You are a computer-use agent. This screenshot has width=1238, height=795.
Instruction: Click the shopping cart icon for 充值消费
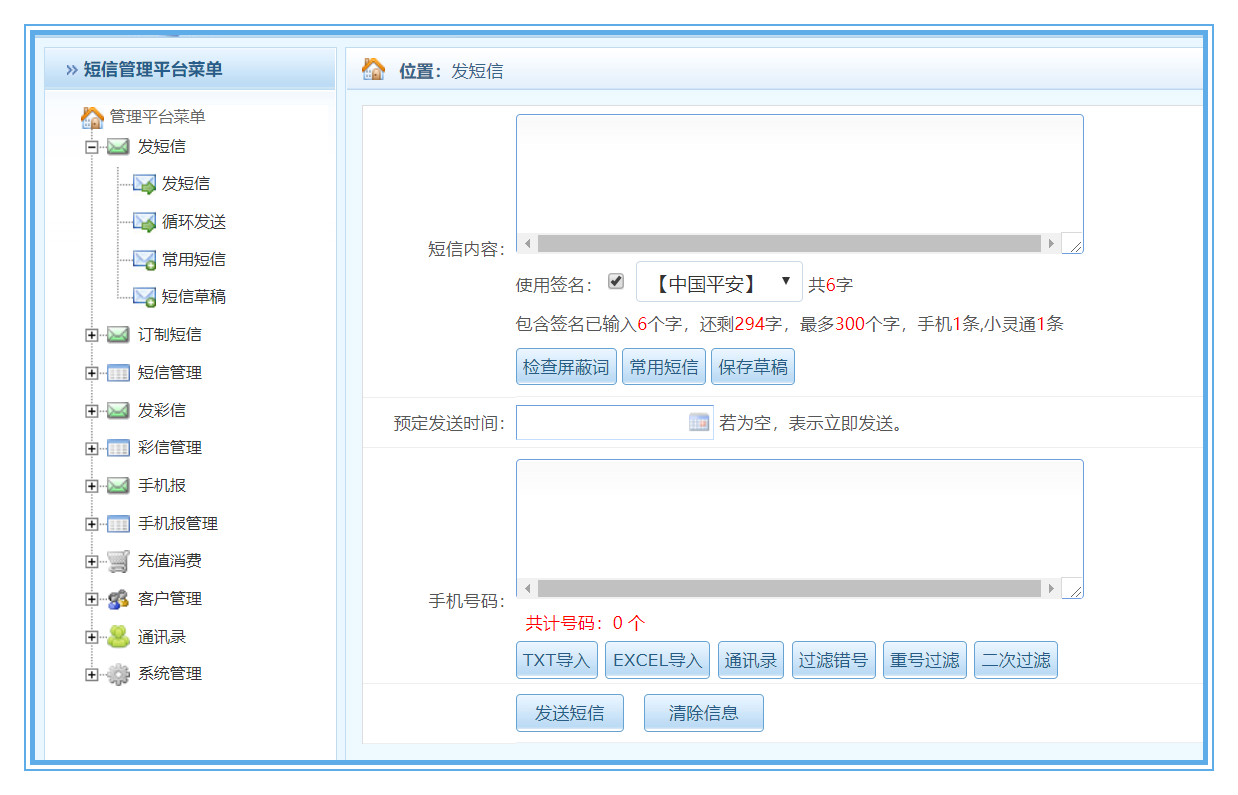(x=118, y=561)
